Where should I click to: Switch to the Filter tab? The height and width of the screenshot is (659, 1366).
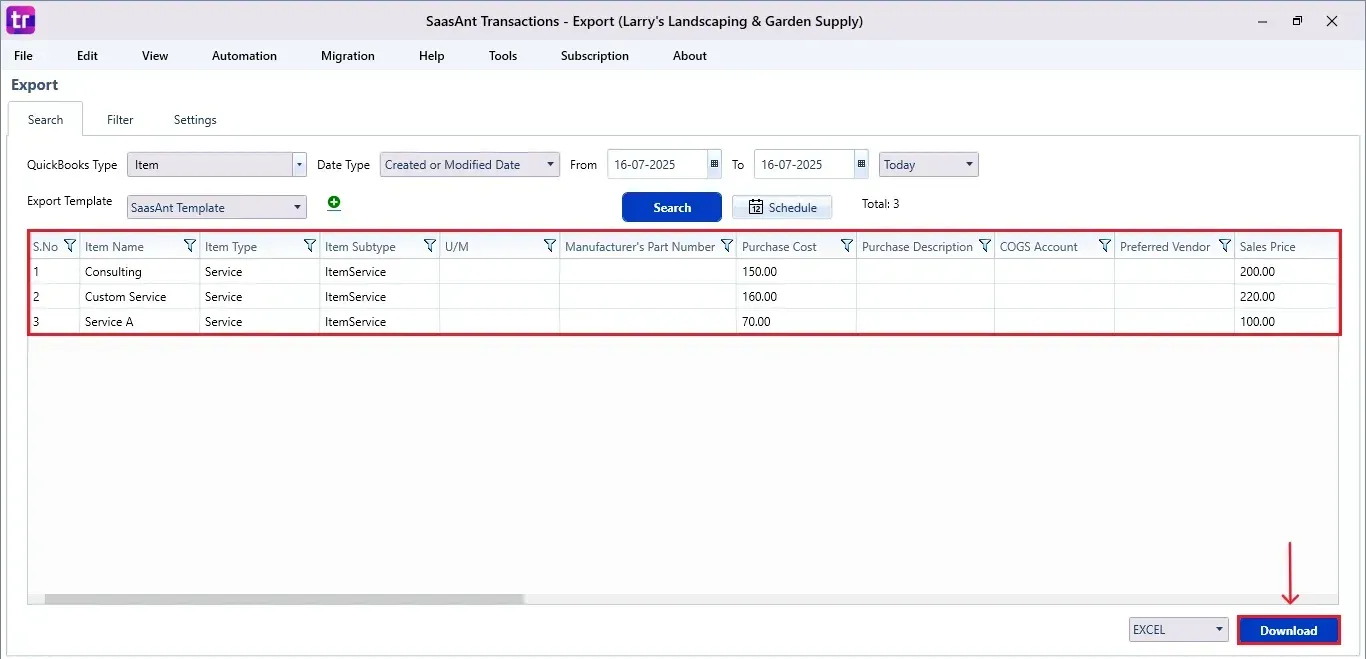coord(120,119)
